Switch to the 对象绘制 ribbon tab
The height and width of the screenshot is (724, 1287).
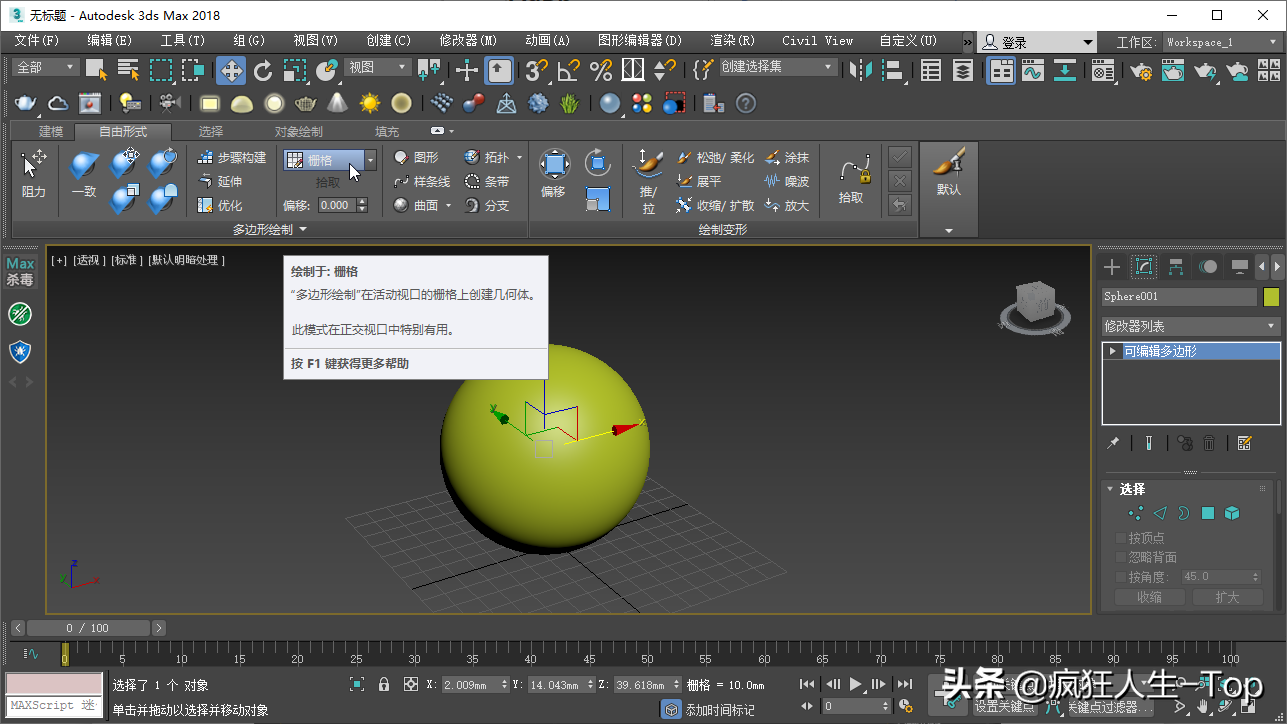point(299,132)
